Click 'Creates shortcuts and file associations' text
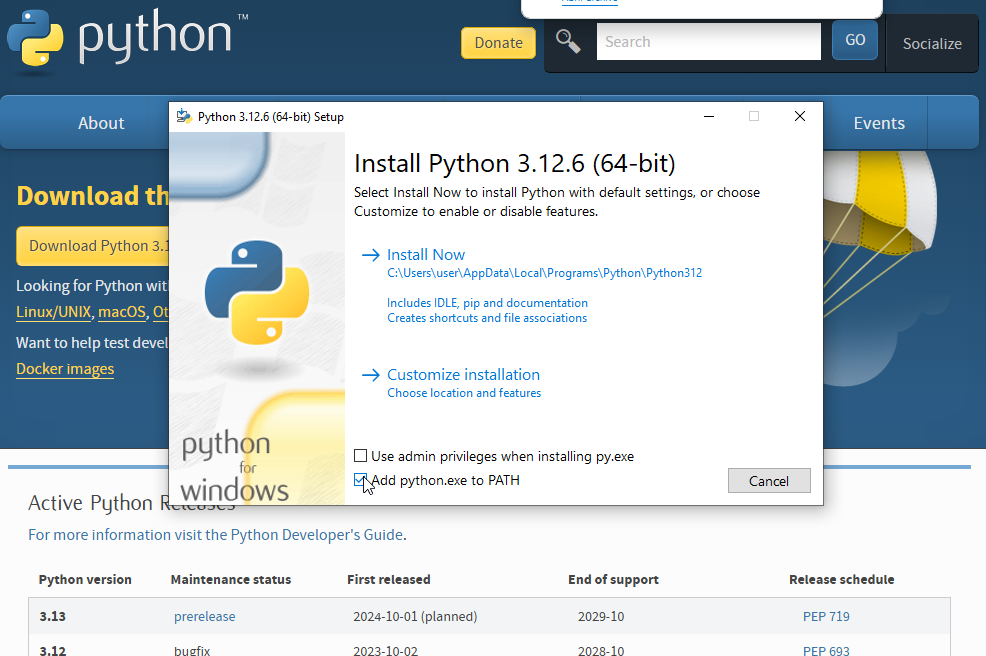This screenshot has width=986, height=656. click(x=487, y=318)
